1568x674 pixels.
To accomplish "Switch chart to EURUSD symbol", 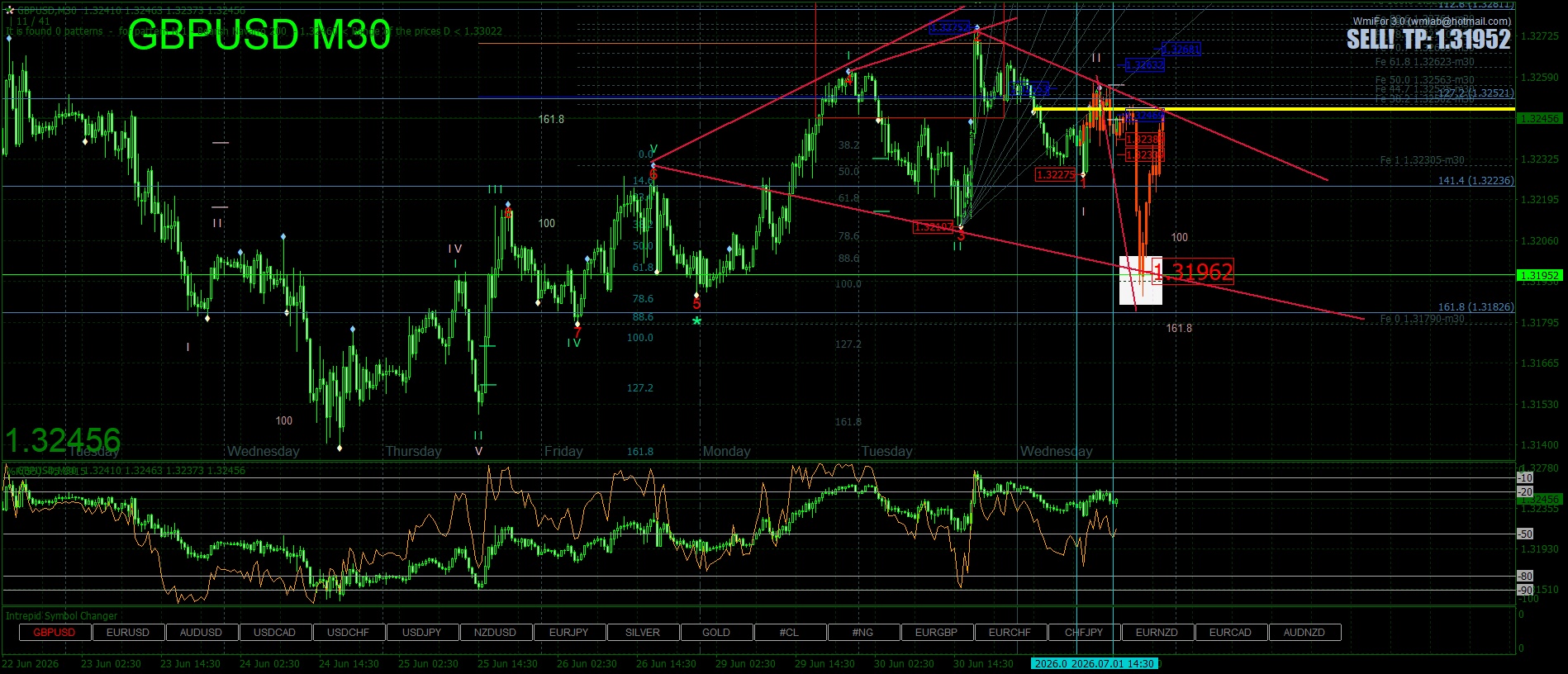I will (128, 633).
